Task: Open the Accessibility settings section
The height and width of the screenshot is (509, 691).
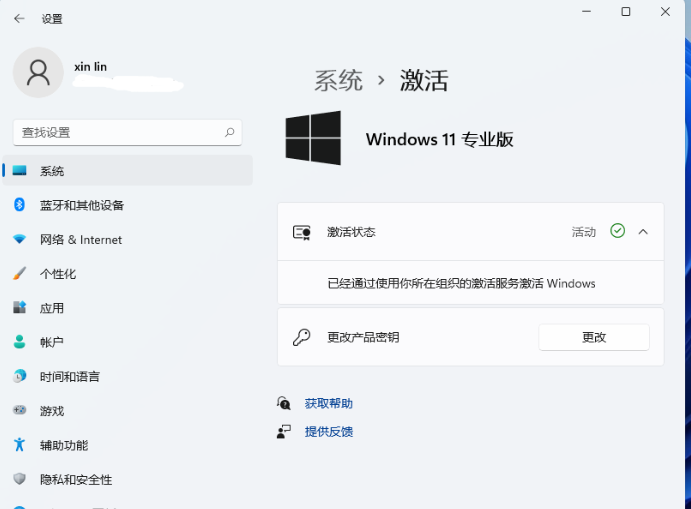Action: (64, 445)
